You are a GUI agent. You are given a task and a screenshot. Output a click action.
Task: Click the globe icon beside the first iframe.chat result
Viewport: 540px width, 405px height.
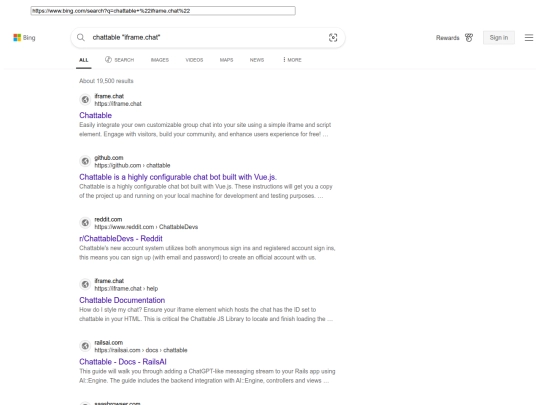85,100
